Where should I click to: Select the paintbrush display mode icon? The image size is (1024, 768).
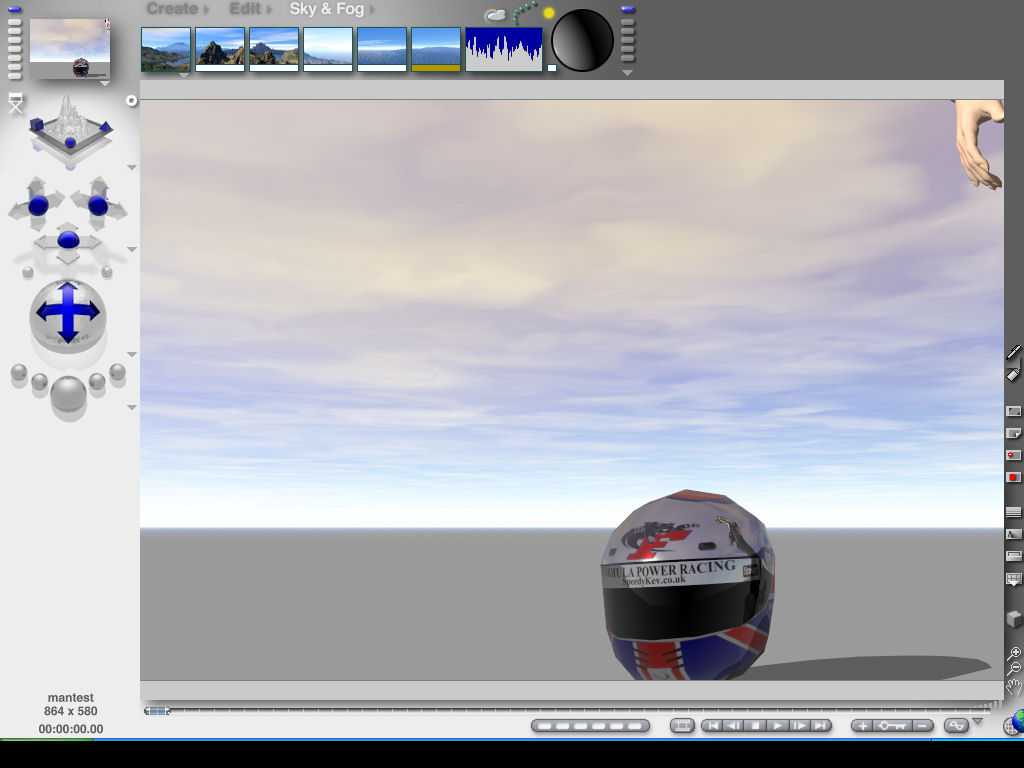point(1013,353)
